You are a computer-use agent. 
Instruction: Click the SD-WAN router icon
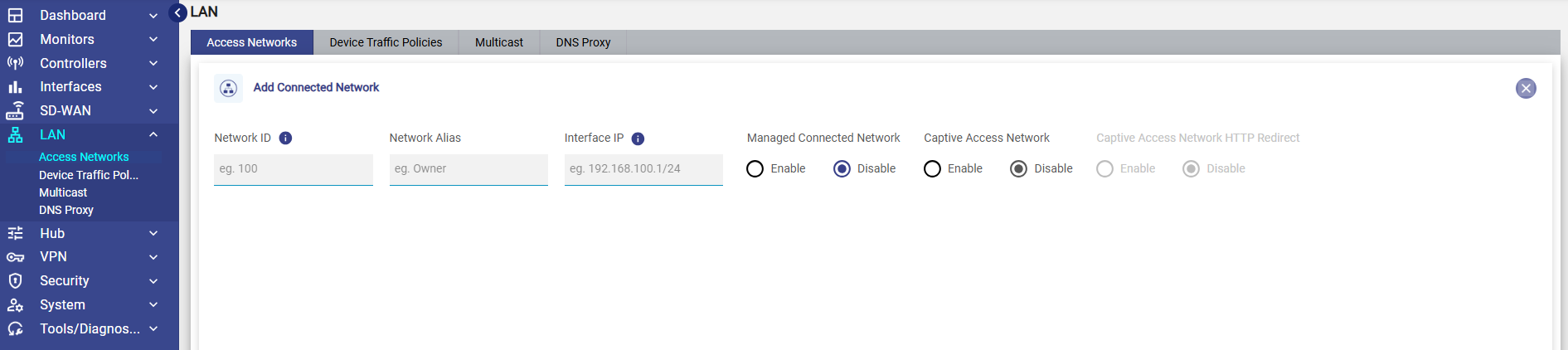pos(15,110)
